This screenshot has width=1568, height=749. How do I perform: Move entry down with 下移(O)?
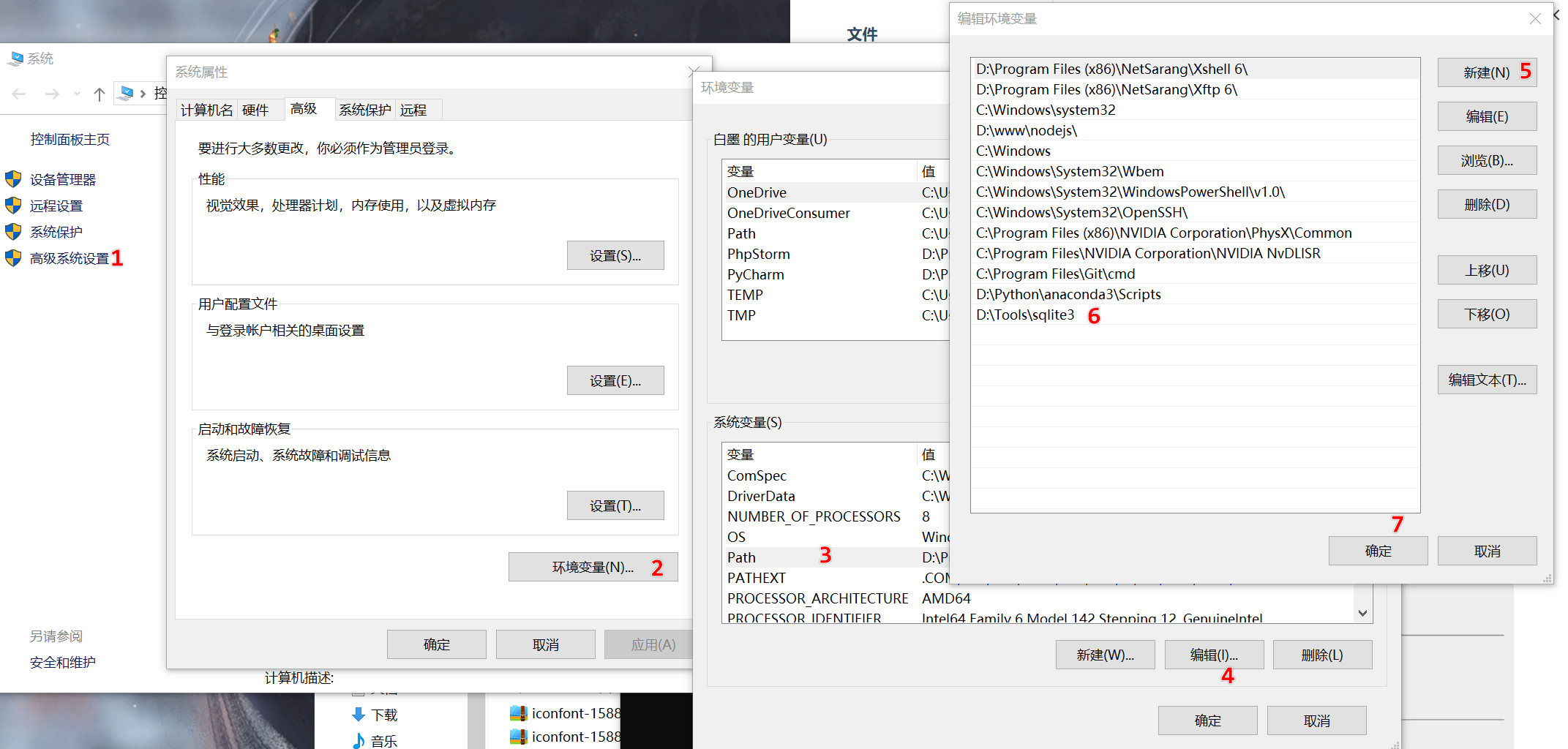coord(1487,314)
